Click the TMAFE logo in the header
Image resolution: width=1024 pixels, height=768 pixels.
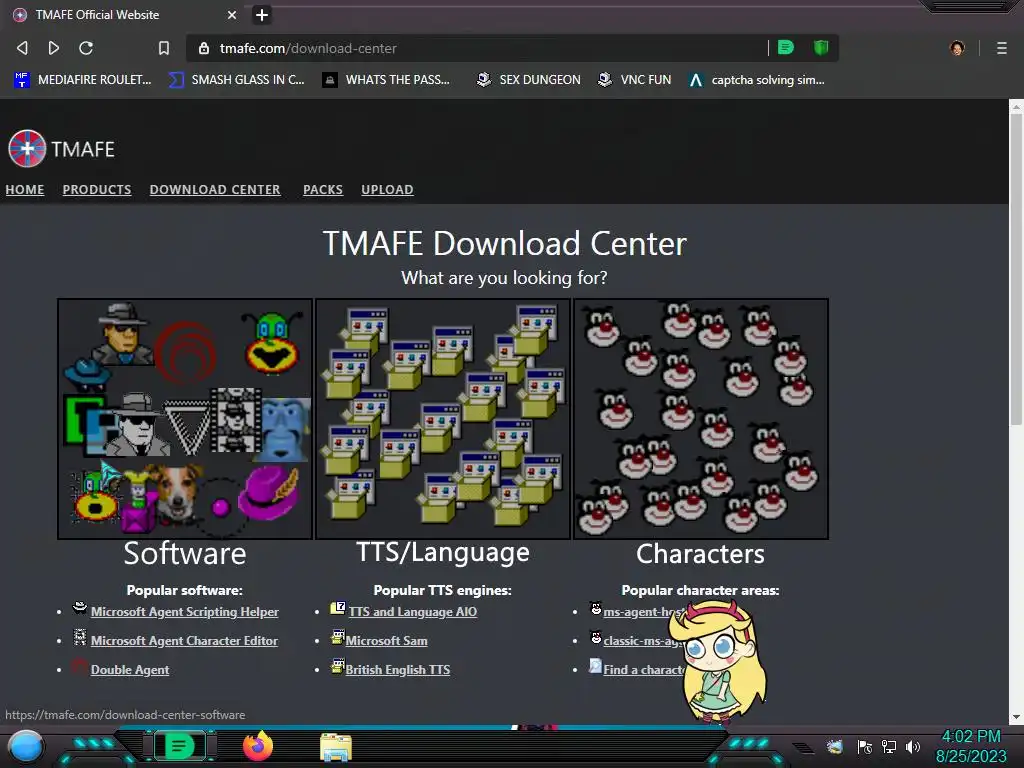61,149
